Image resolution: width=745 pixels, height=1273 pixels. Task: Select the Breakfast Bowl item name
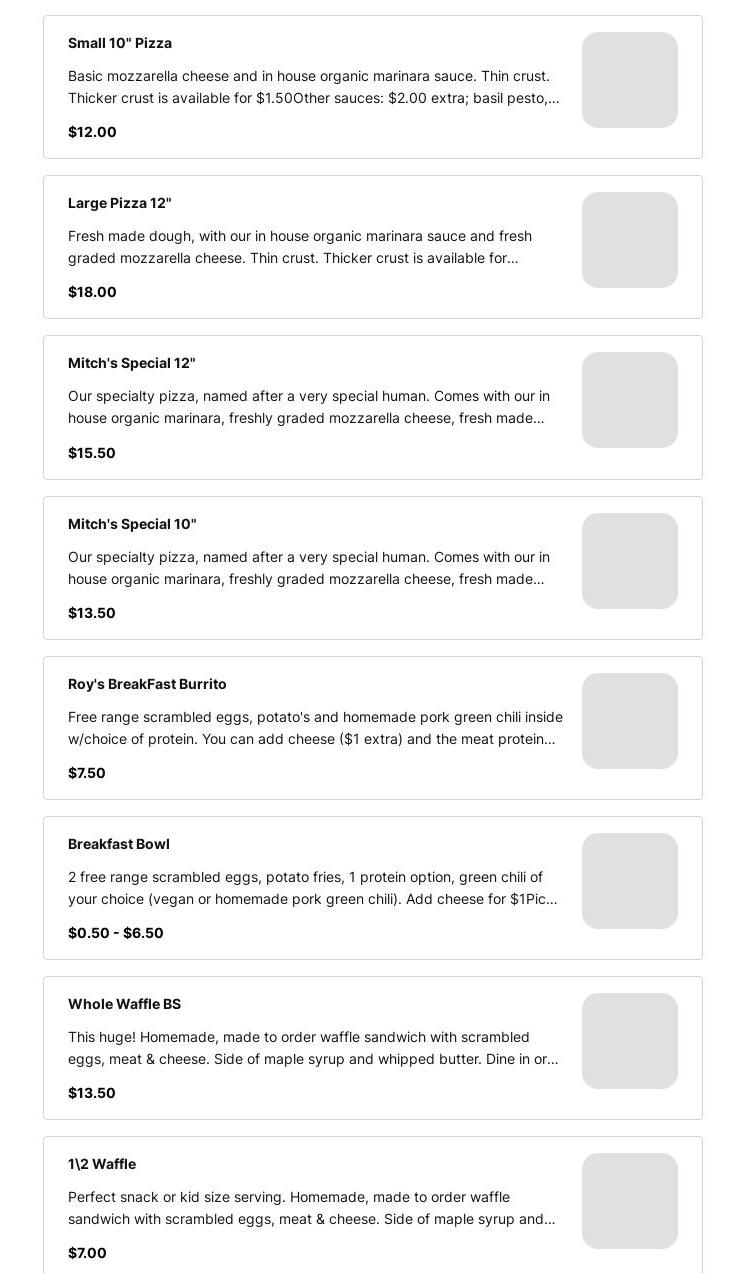click(119, 844)
